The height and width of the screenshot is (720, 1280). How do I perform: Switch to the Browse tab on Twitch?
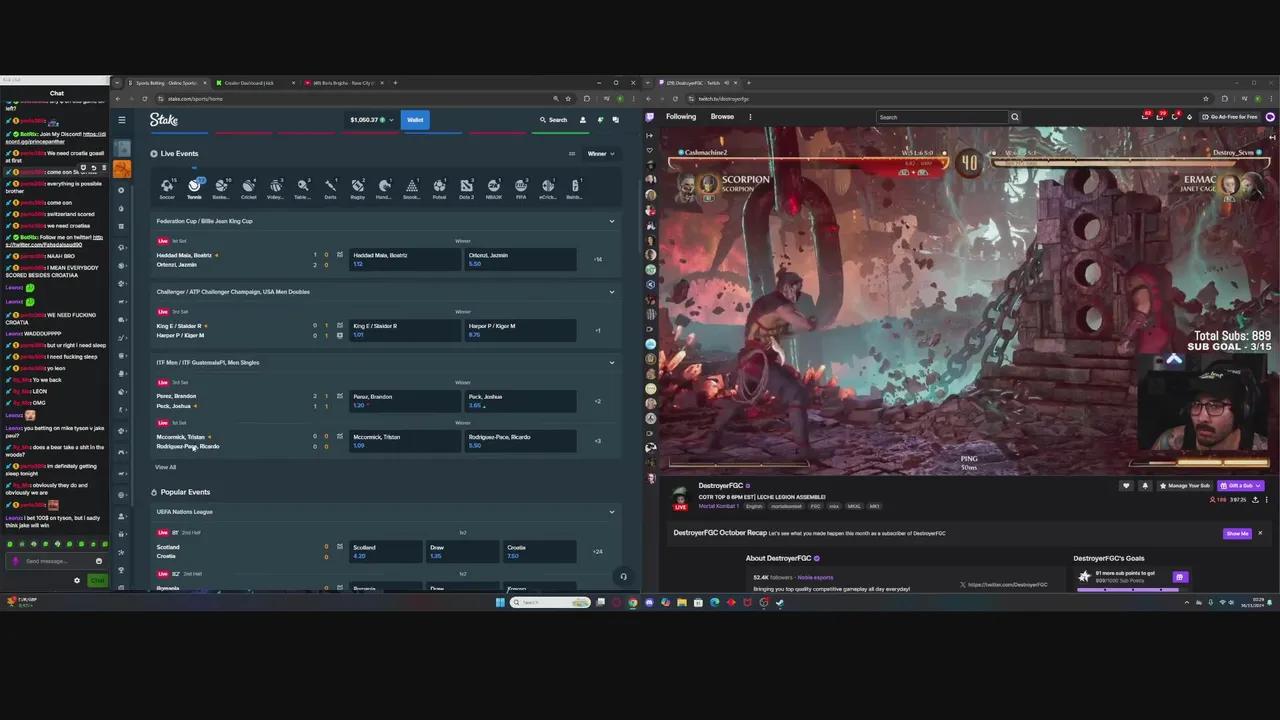pos(722,117)
